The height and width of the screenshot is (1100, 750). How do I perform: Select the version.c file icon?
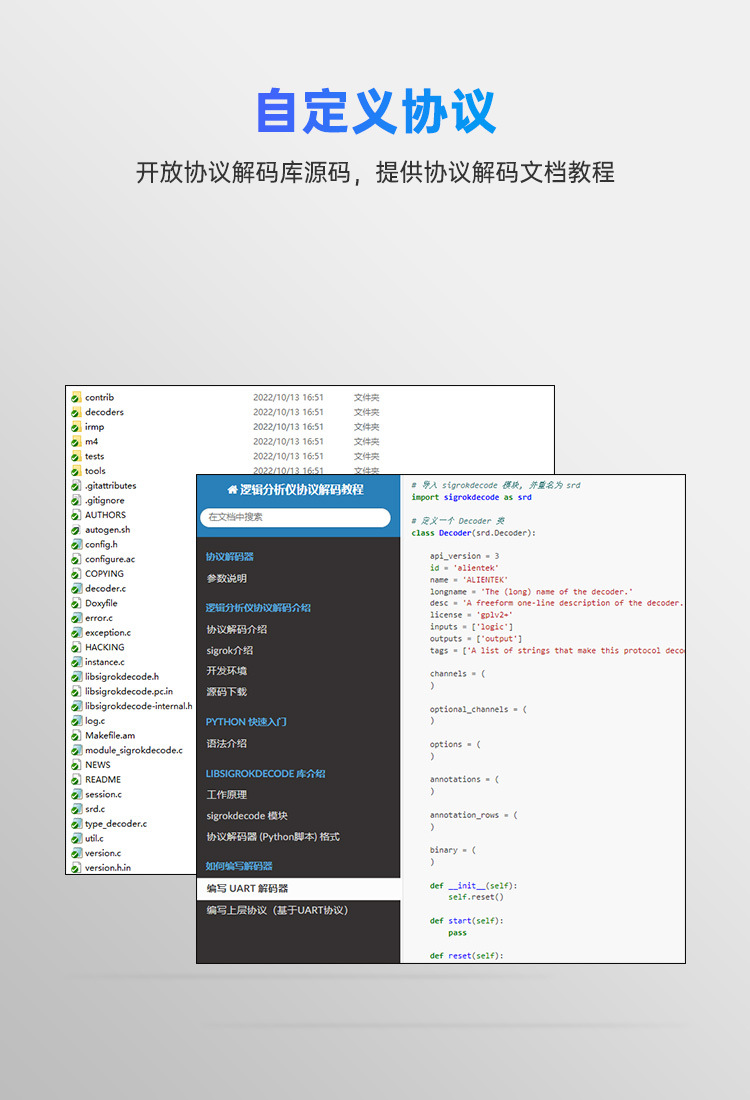[76, 854]
